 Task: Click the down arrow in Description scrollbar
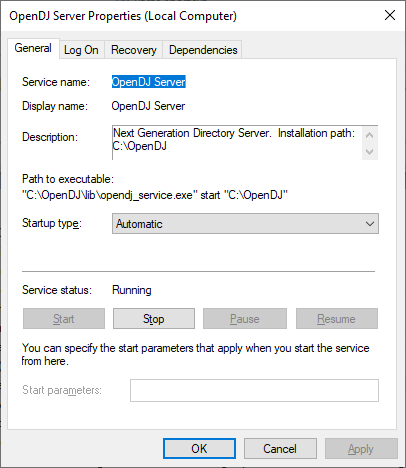(369, 152)
